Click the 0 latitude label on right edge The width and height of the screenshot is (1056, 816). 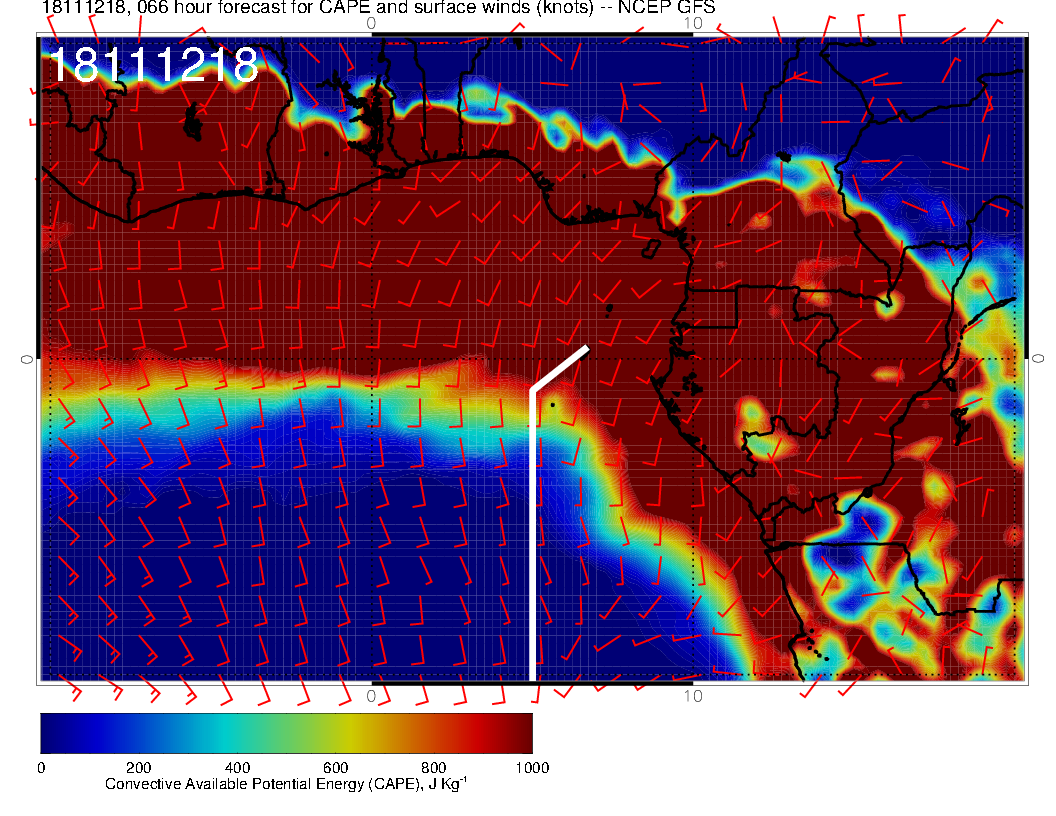1038,358
